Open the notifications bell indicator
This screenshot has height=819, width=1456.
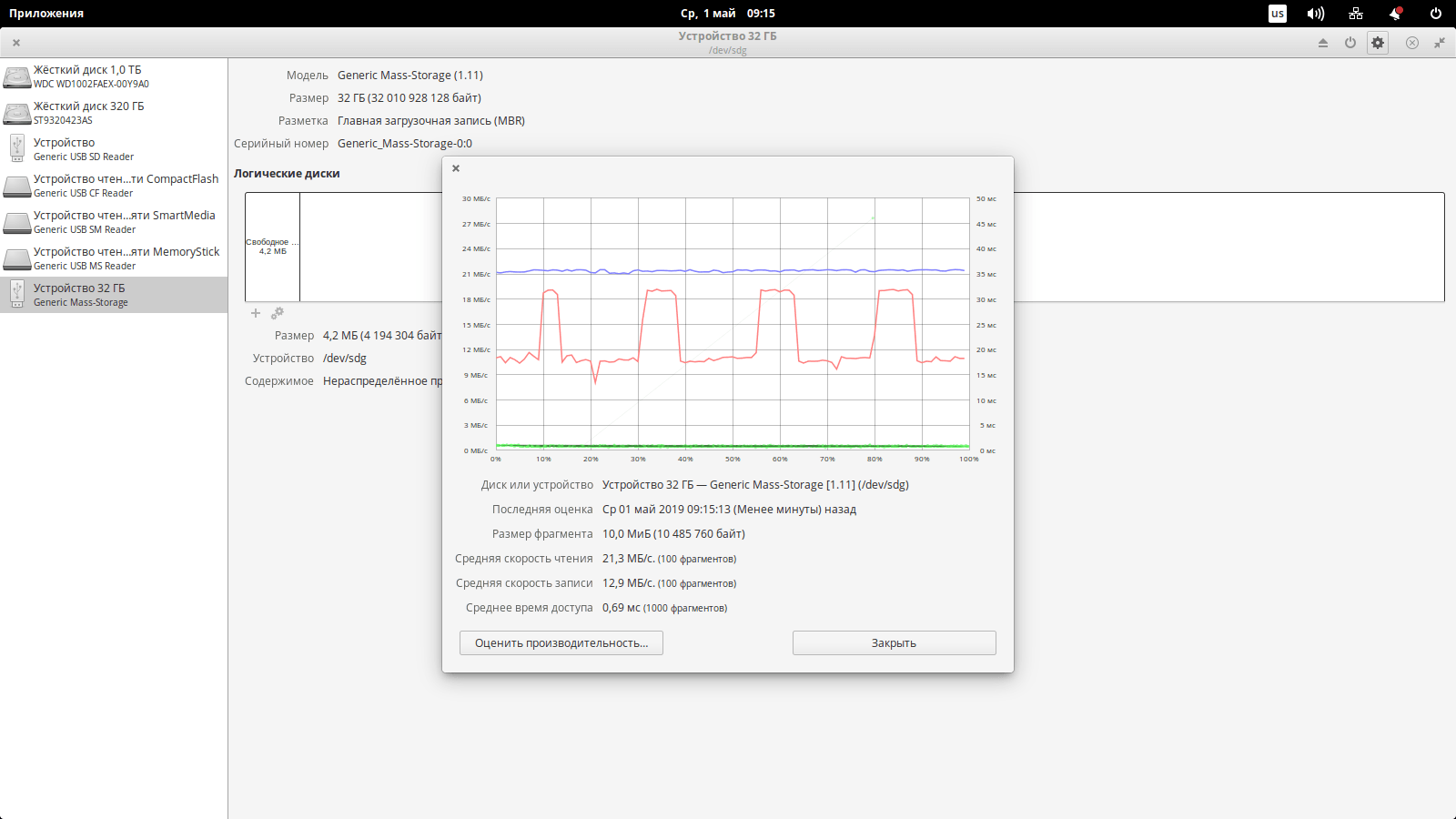pyautogui.click(x=1395, y=14)
